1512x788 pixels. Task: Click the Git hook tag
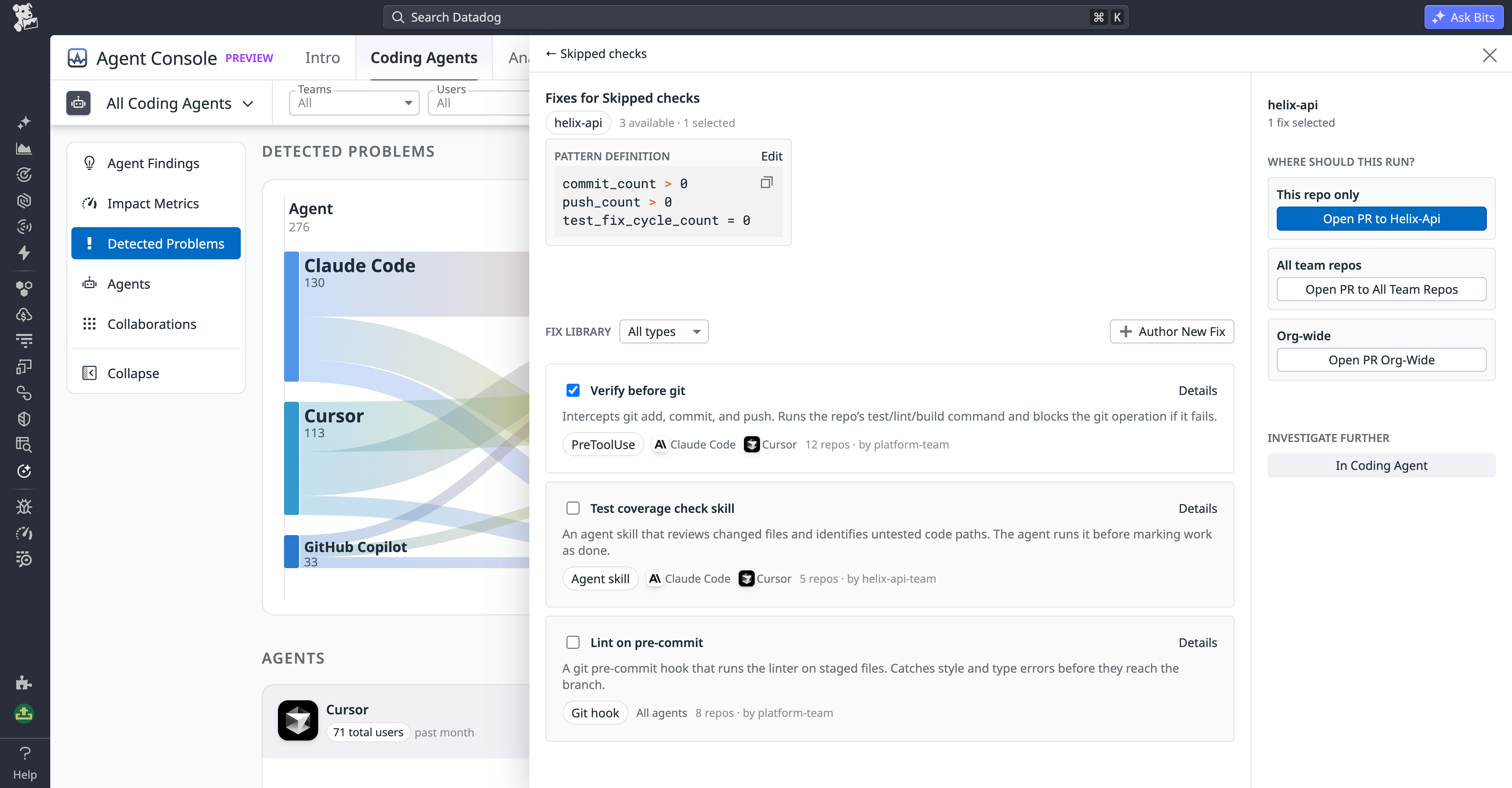pos(595,713)
